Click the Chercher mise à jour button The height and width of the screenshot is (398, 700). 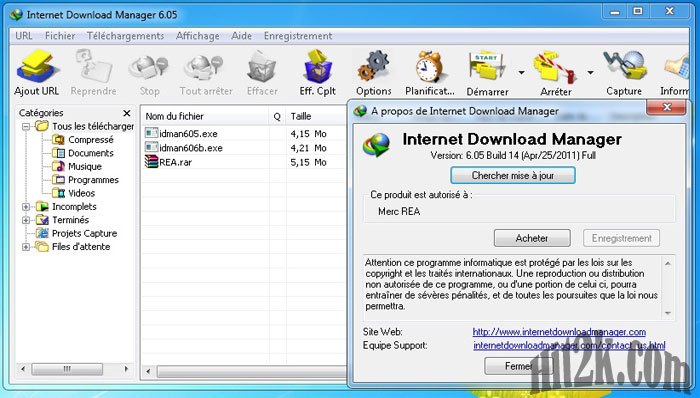(512, 175)
